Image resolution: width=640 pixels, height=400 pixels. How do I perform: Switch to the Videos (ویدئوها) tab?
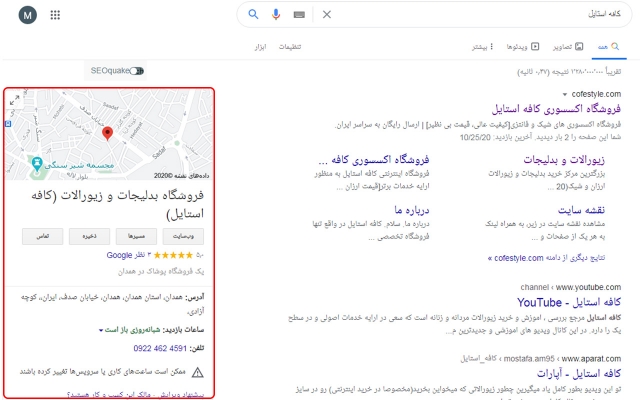tap(523, 47)
